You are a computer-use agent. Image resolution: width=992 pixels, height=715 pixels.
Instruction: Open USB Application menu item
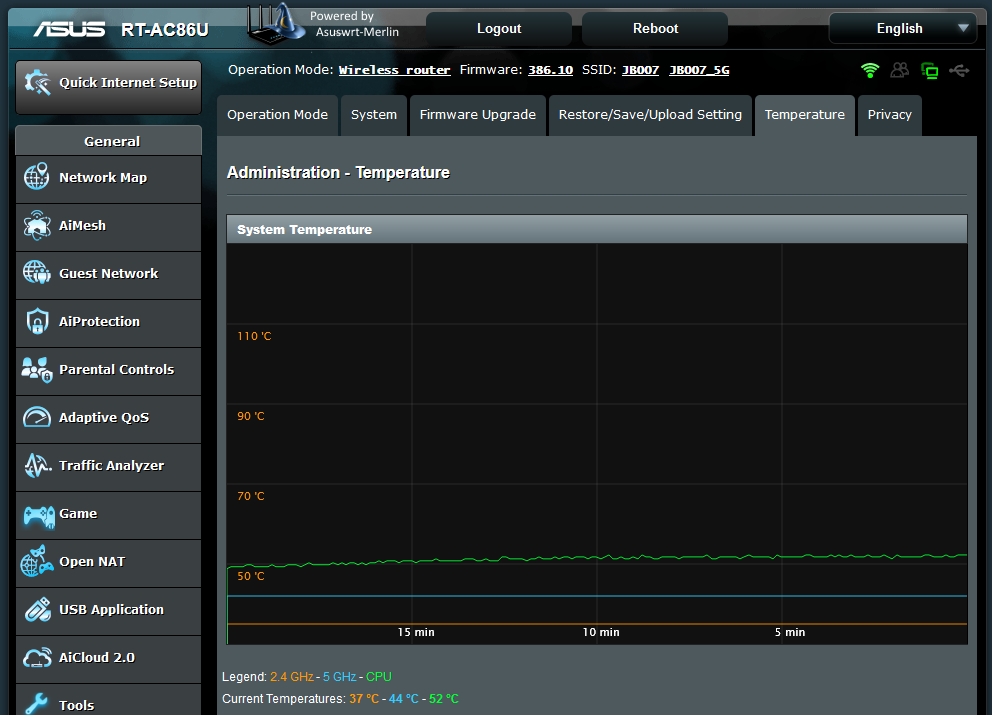click(108, 612)
